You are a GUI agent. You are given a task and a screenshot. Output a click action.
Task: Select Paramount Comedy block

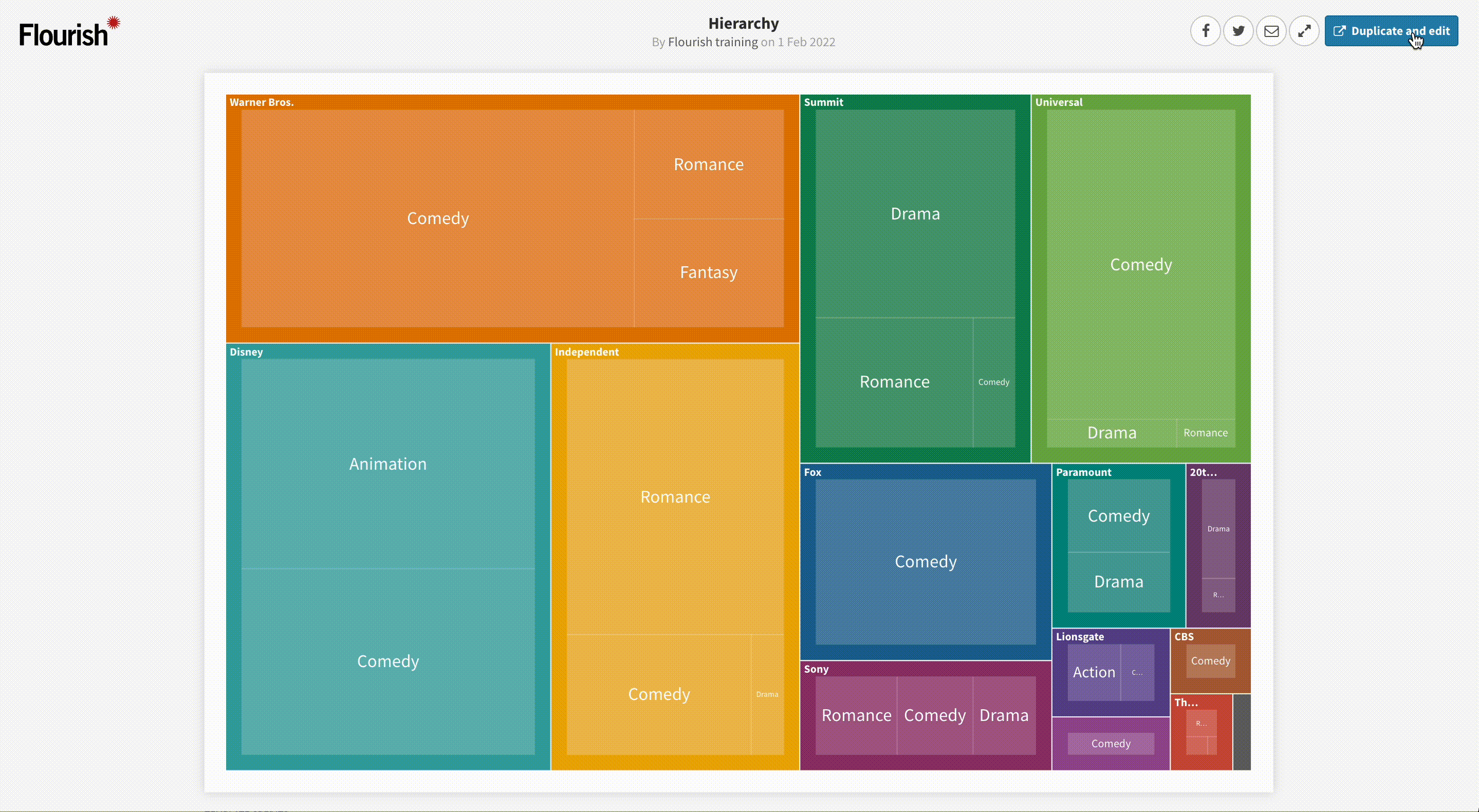click(1118, 515)
